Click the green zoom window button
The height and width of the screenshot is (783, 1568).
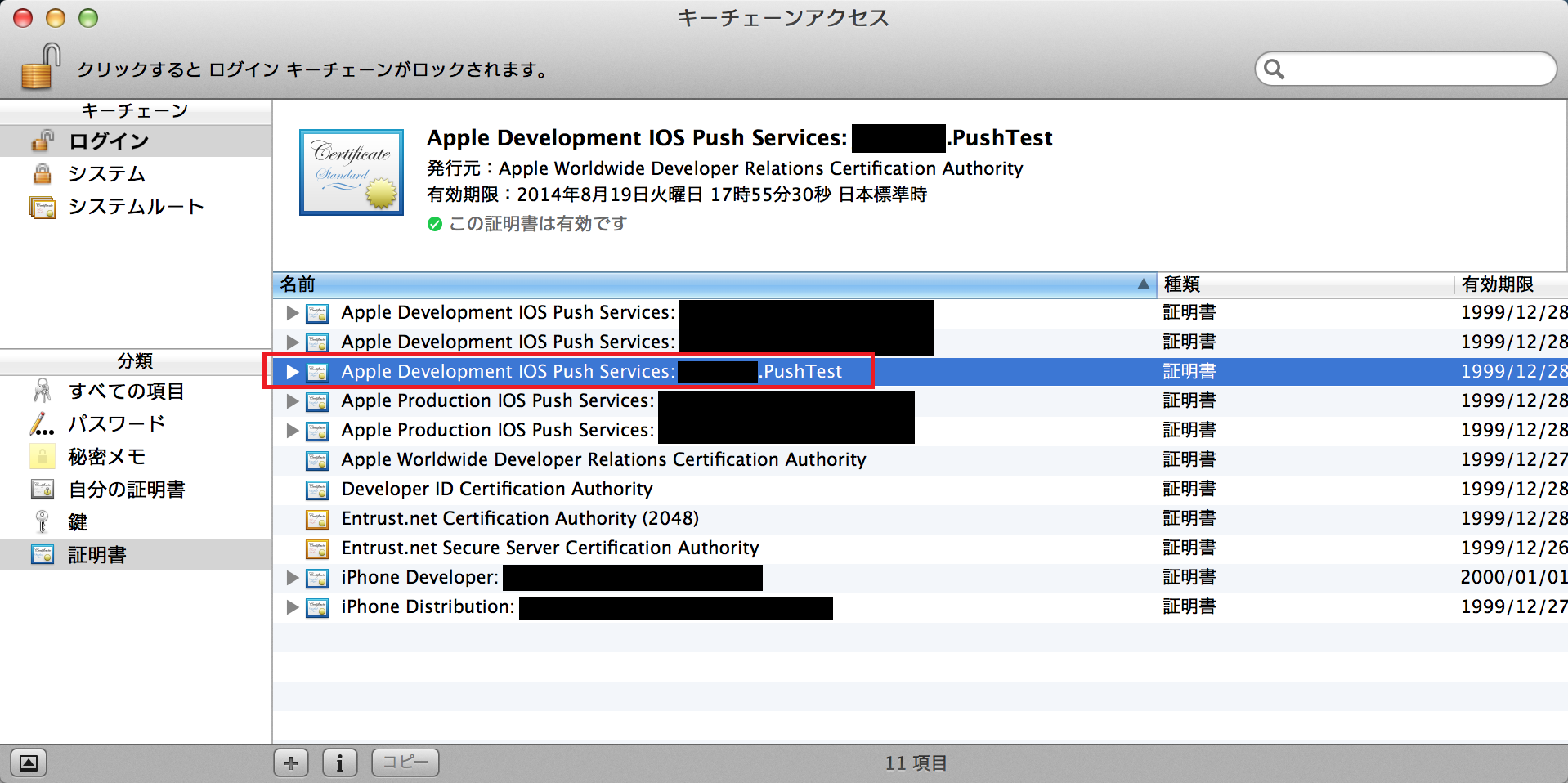click(88, 18)
